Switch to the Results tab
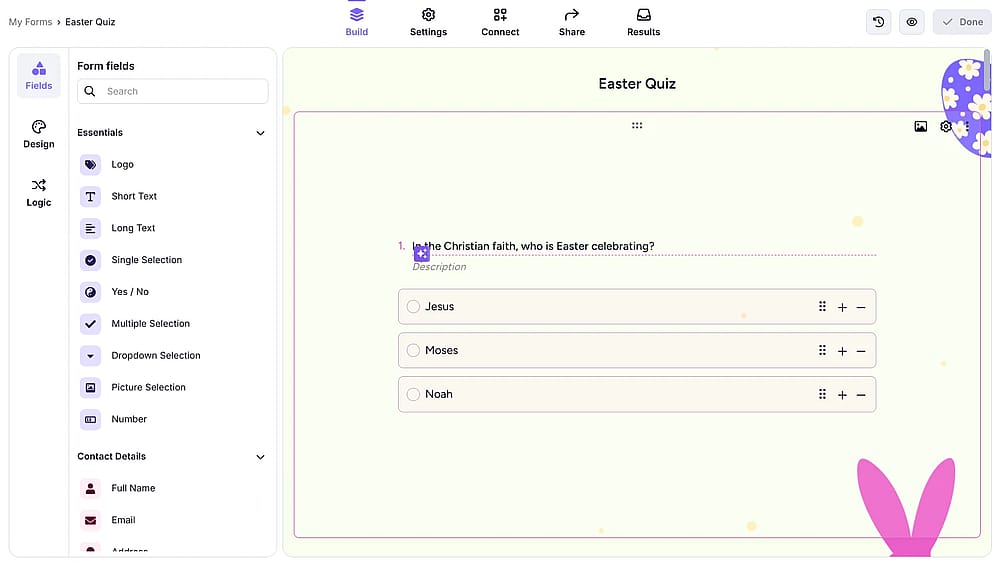Viewport: 1000px width, 566px height. 643,22
